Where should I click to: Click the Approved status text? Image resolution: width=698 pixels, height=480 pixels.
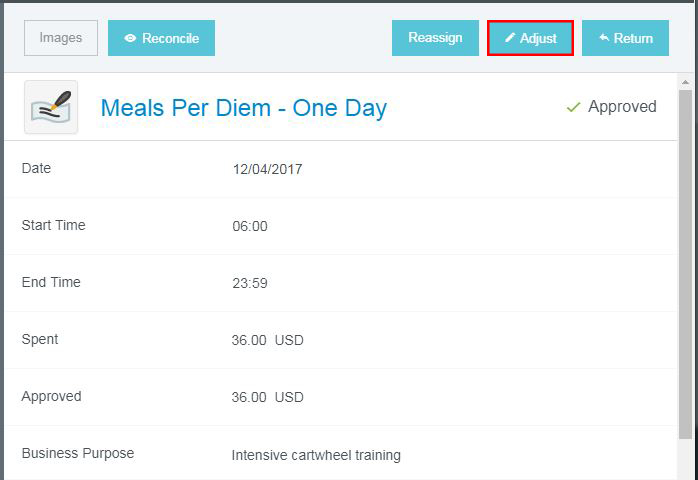click(622, 107)
